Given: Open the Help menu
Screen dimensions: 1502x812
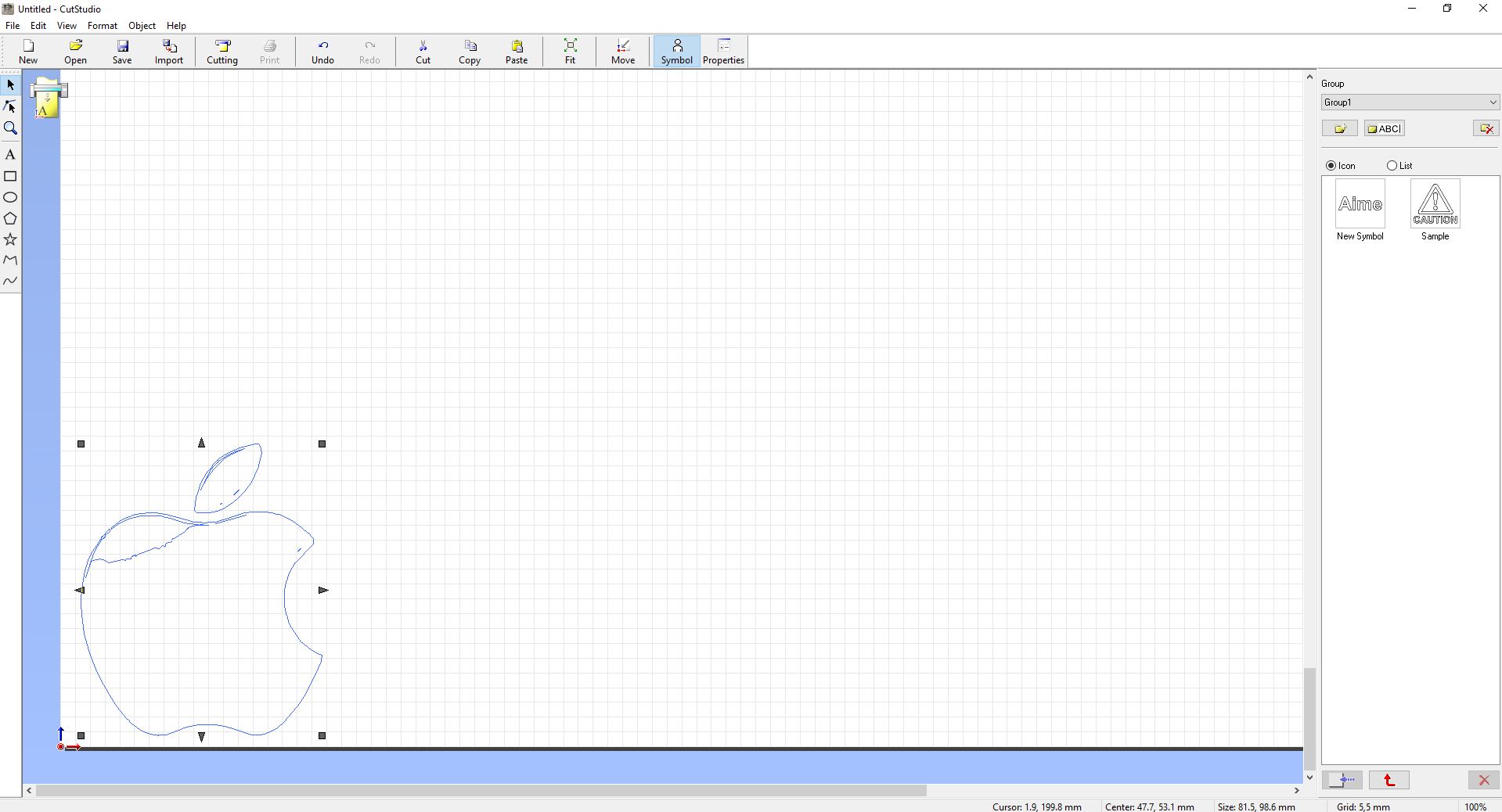Looking at the screenshot, I should [176, 26].
